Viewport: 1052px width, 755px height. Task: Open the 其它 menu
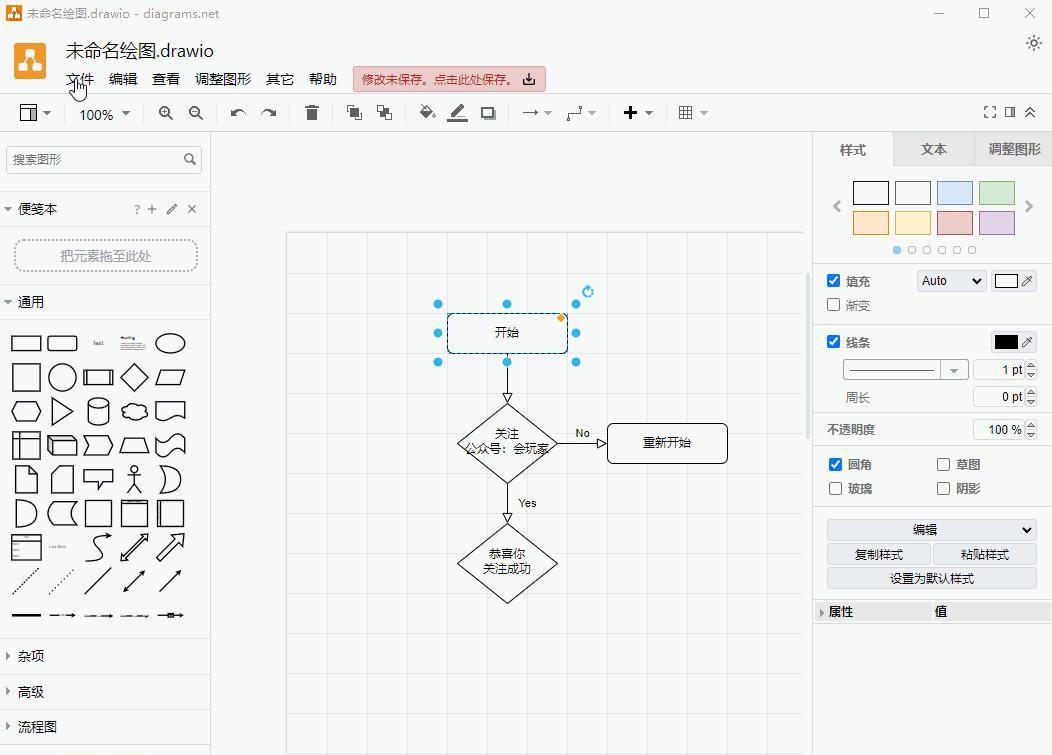[x=280, y=79]
